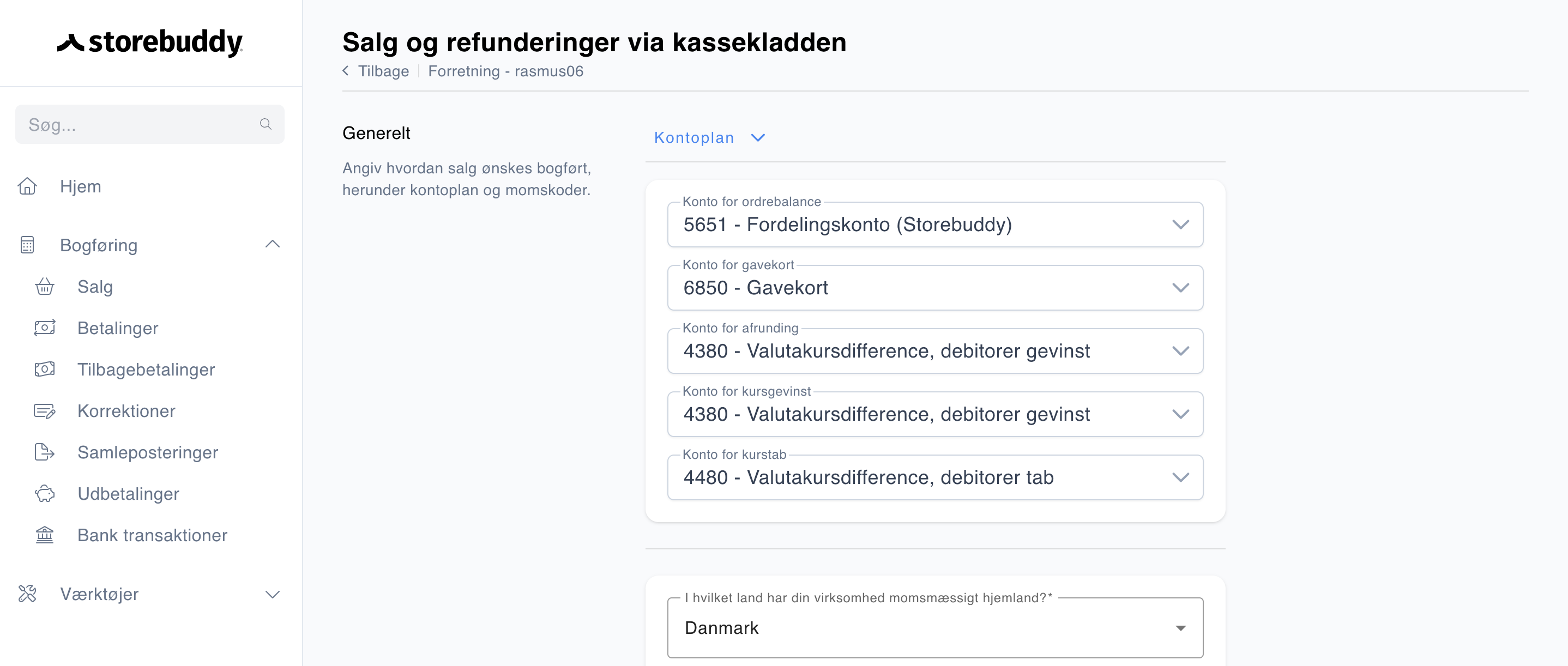Open the Konto for kurstab dropdown

[935, 478]
